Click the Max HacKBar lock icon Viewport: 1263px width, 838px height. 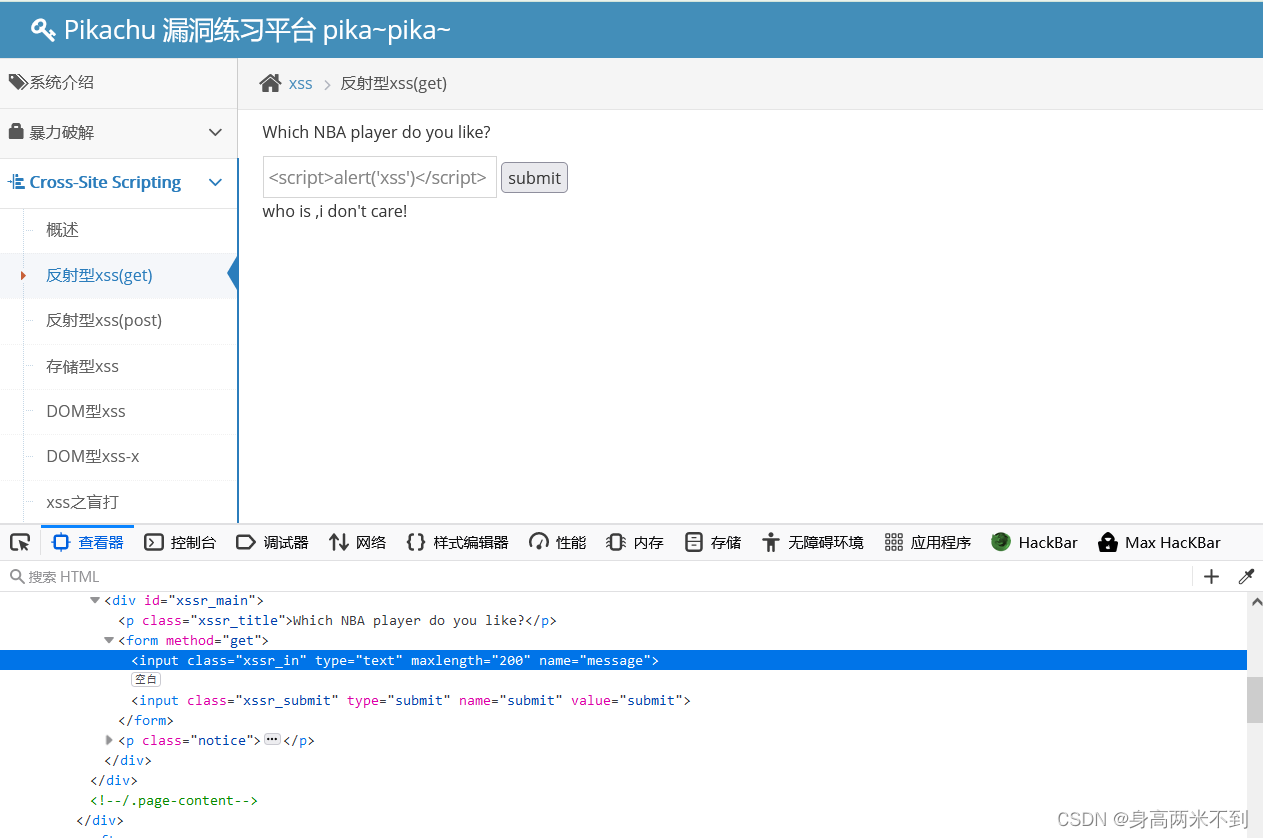pos(1107,542)
